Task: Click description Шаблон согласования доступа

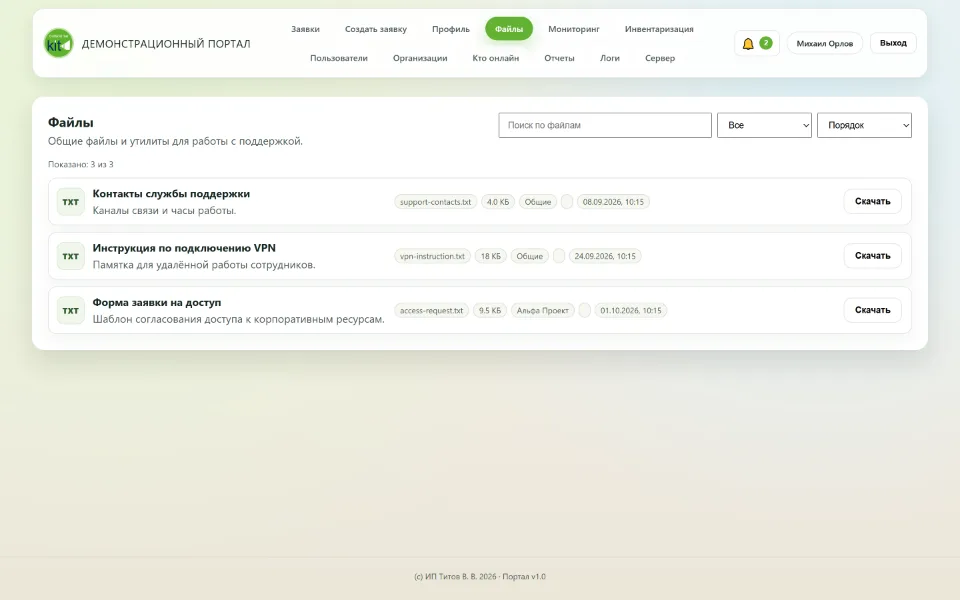Action: (x=238, y=320)
